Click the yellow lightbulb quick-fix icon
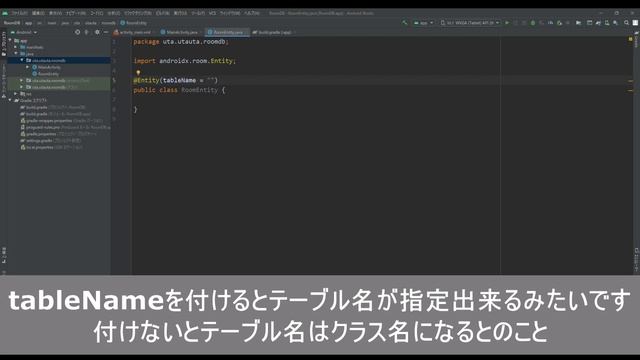 coord(138,73)
